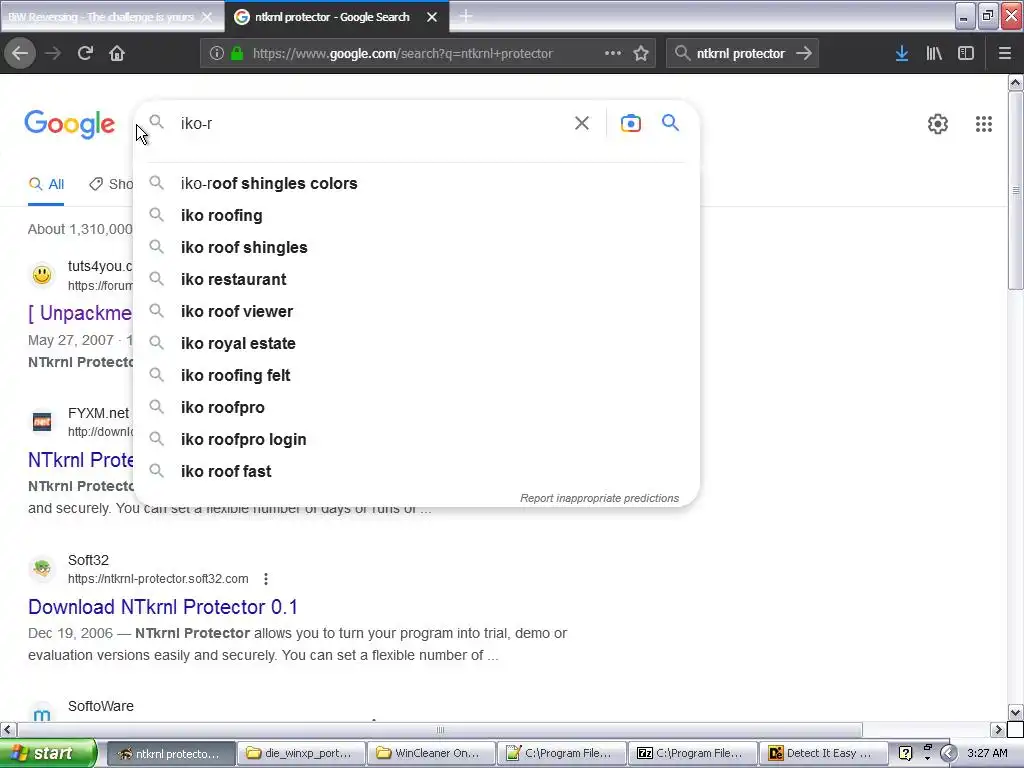This screenshot has width=1024, height=768.
Task: Choose suggestion iko roofpro
Action: [416, 408]
